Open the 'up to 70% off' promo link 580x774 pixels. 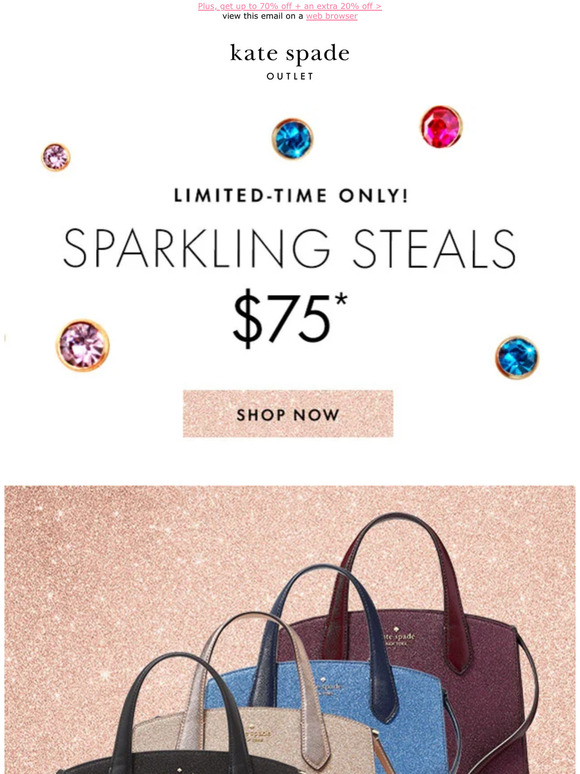290,6
